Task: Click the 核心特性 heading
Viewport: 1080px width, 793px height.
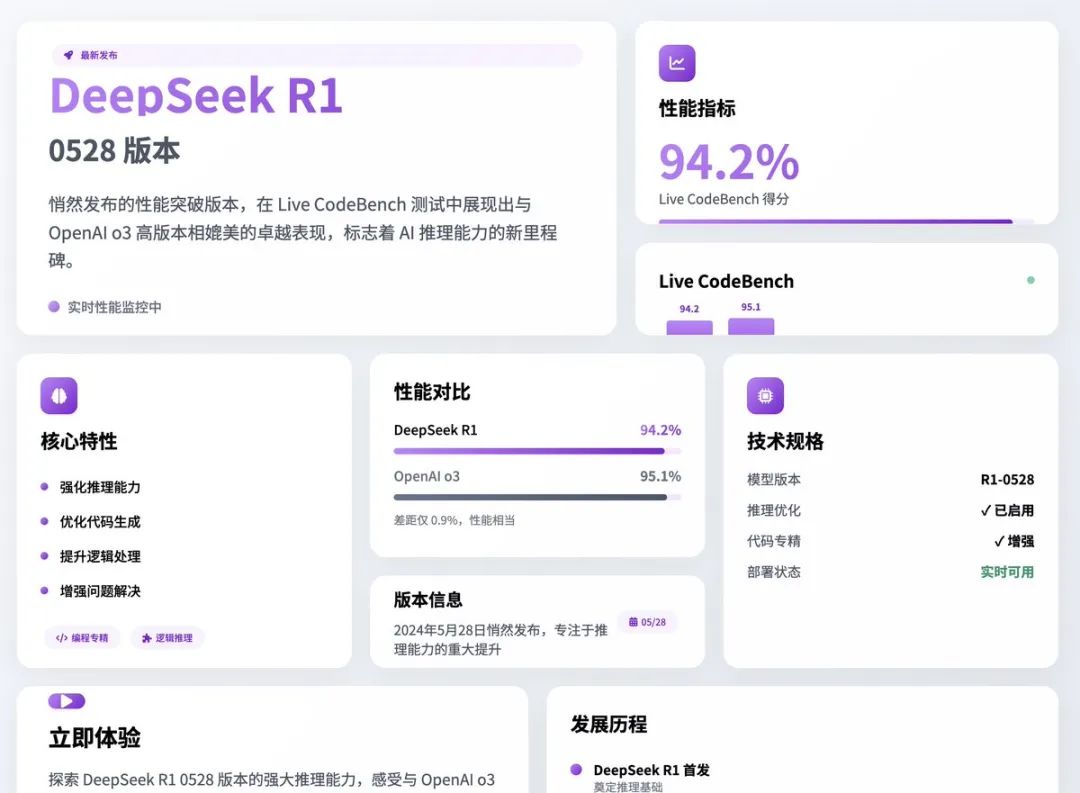Action: 79,441
